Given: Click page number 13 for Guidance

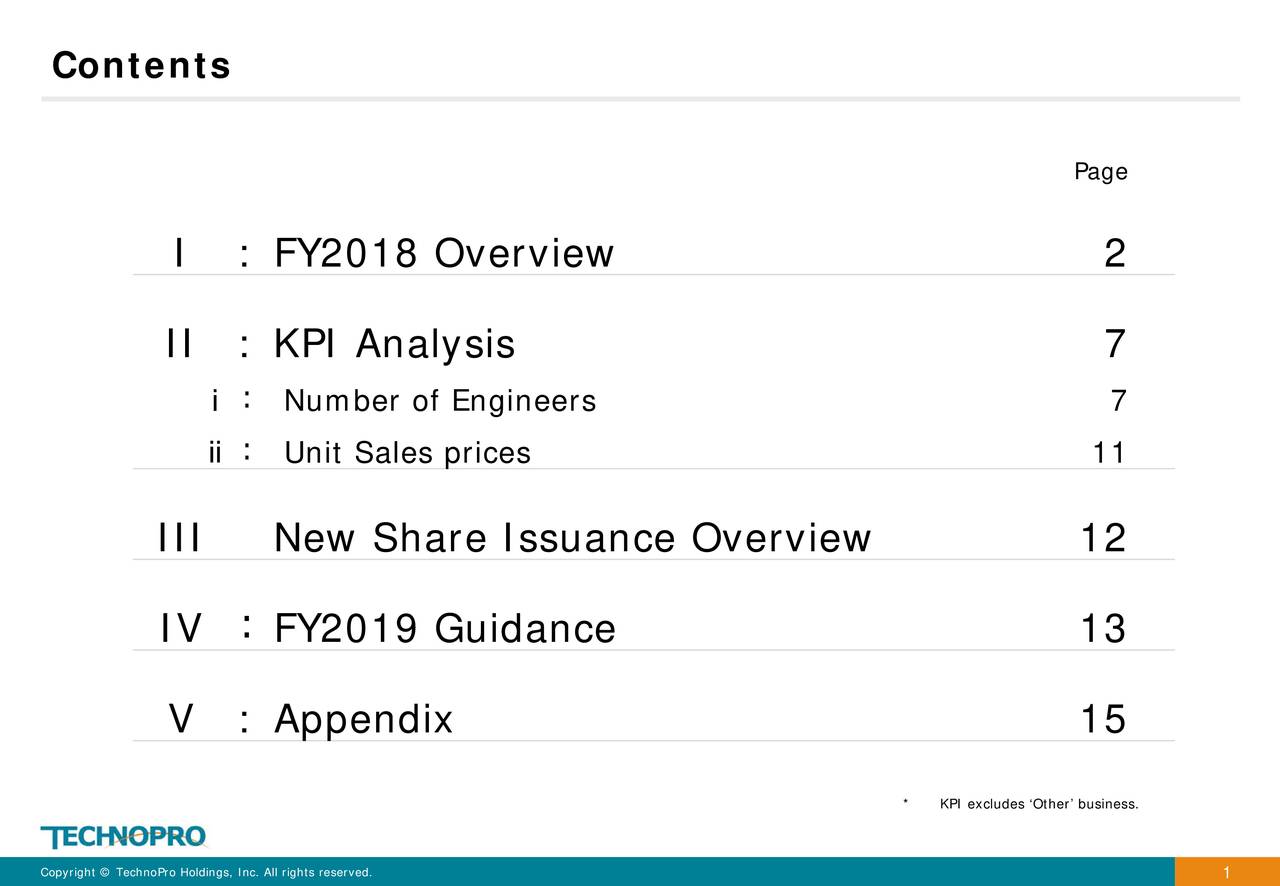Looking at the screenshot, I should click(x=1103, y=630).
